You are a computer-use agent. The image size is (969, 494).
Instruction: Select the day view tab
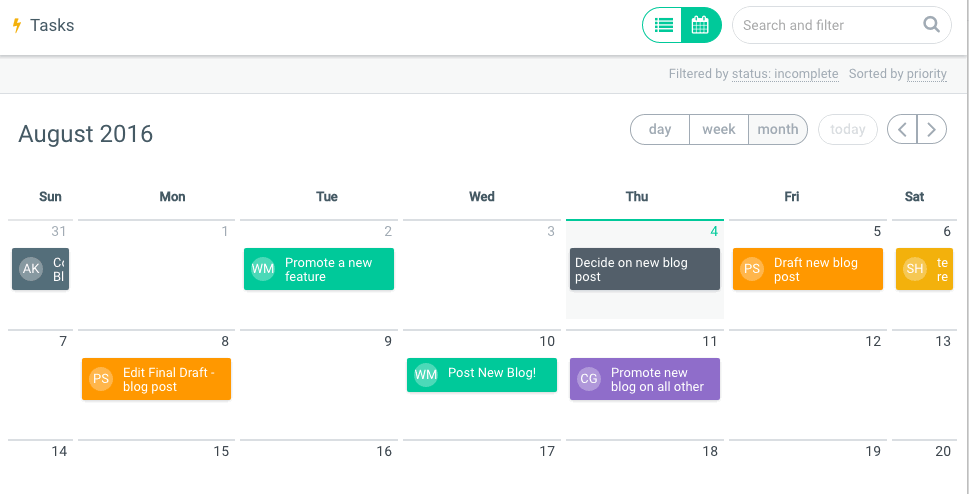tap(660, 129)
